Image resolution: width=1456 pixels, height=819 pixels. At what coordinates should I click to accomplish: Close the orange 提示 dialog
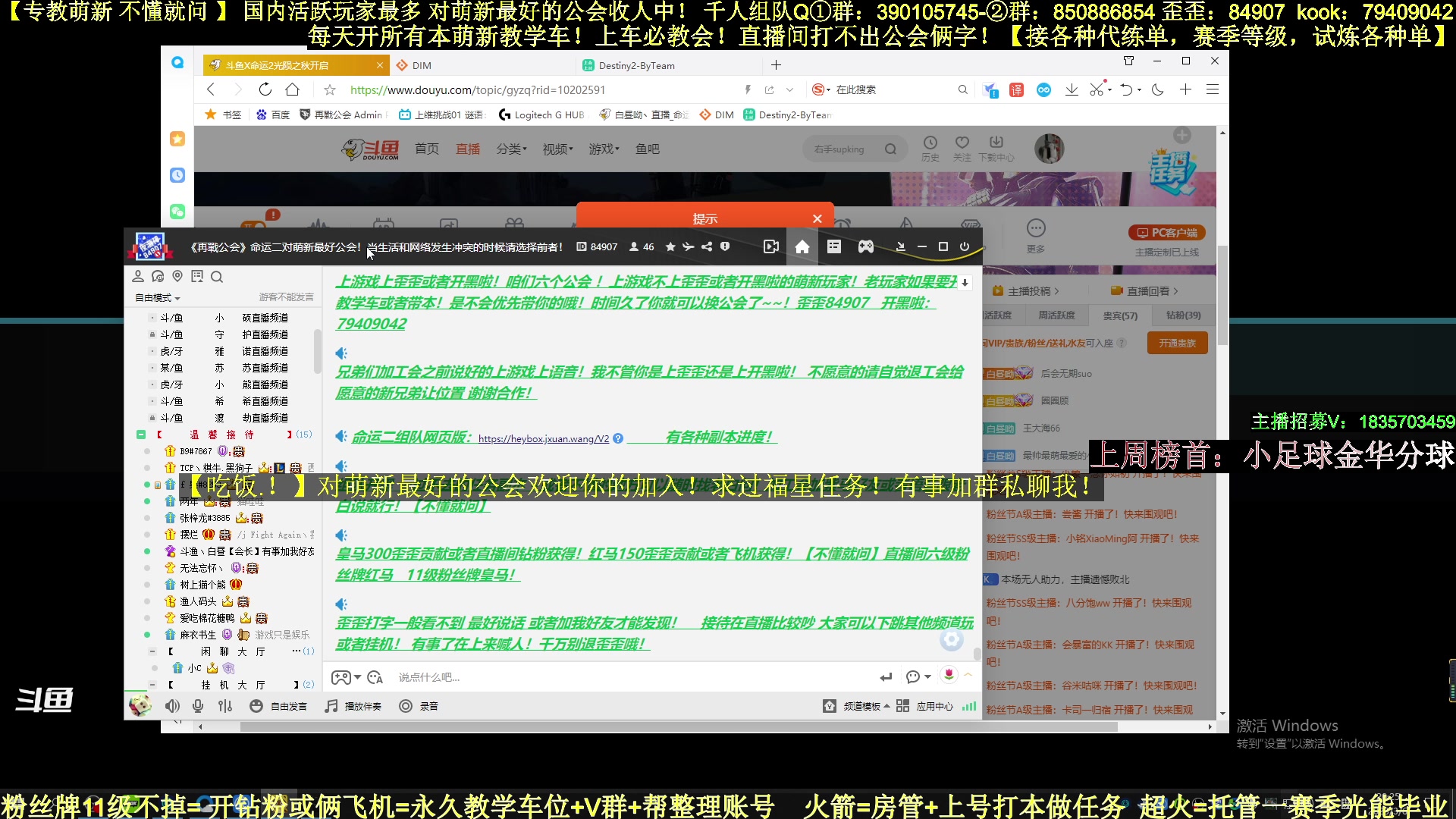(817, 218)
